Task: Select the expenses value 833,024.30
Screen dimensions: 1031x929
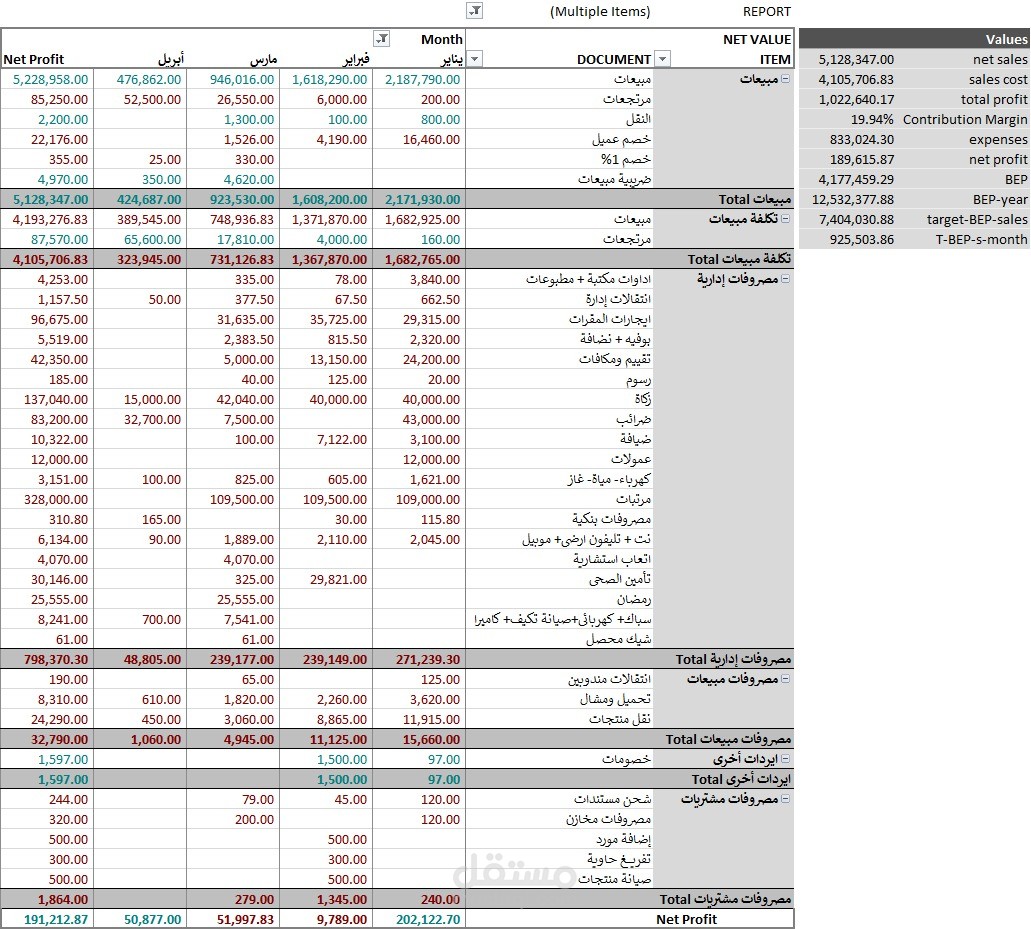Action: pyautogui.click(x=861, y=139)
